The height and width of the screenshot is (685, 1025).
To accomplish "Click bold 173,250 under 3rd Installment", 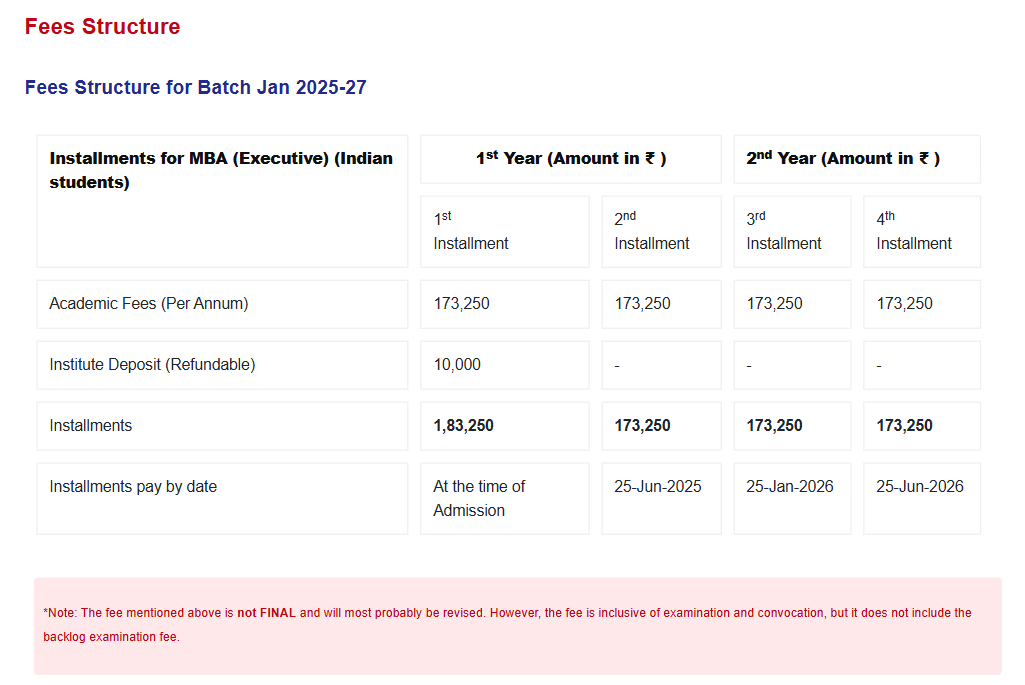I will click(775, 426).
